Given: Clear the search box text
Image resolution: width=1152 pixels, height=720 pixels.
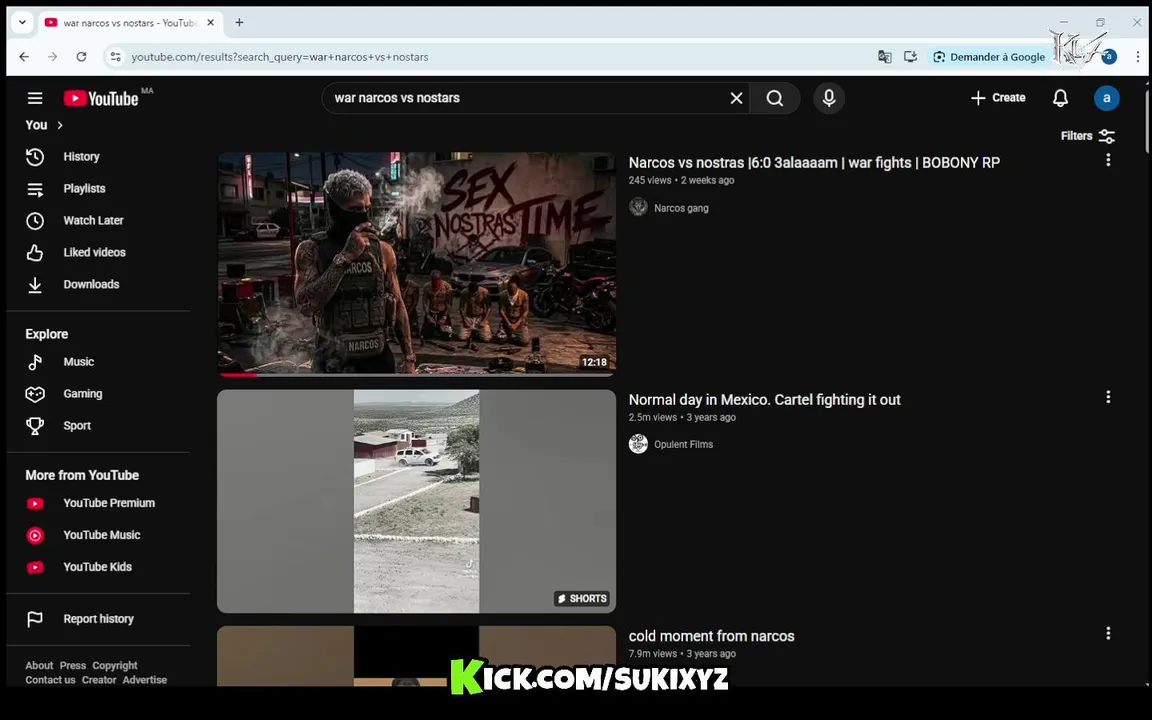Looking at the screenshot, I should (x=736, y=98).
